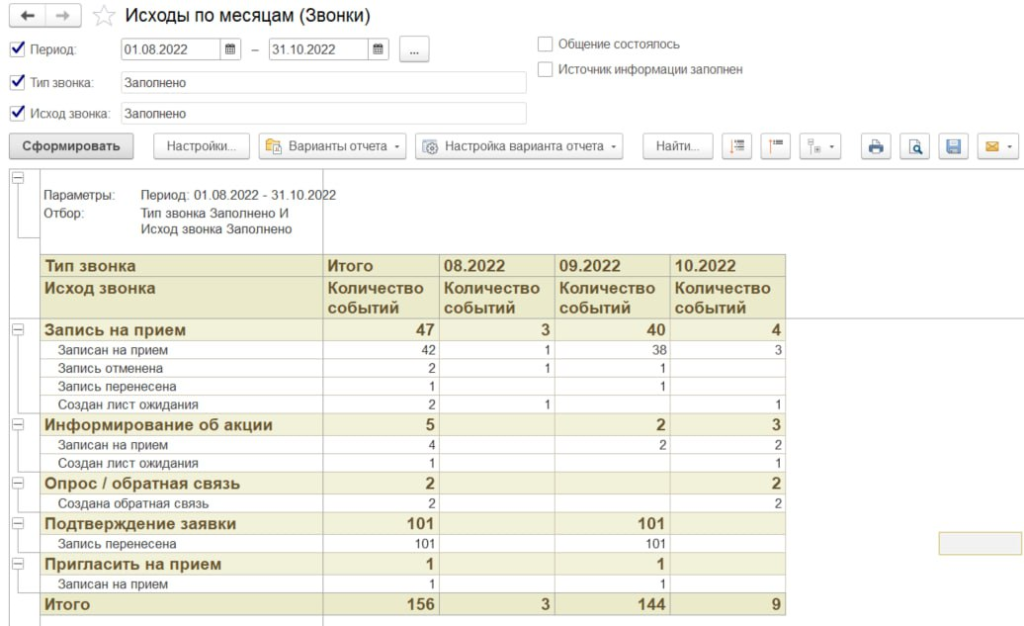
Task: Save the report using the diskette icon
Action: pyautogui.click(x=953, y=147)
